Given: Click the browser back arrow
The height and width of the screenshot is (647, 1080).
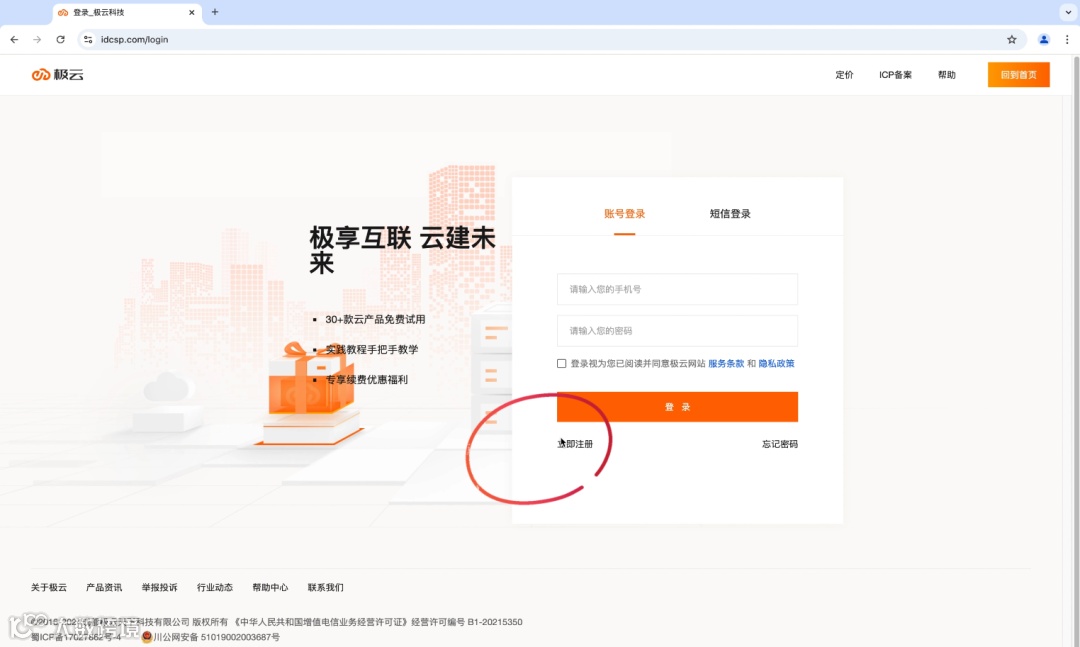Looking at the screenshot, I should tap(14, 39).
